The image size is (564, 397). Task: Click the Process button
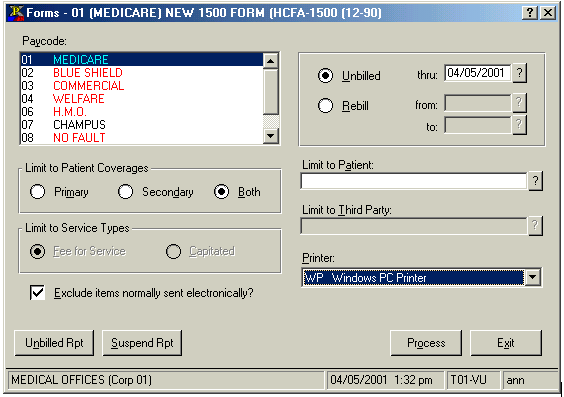(426, 343)
